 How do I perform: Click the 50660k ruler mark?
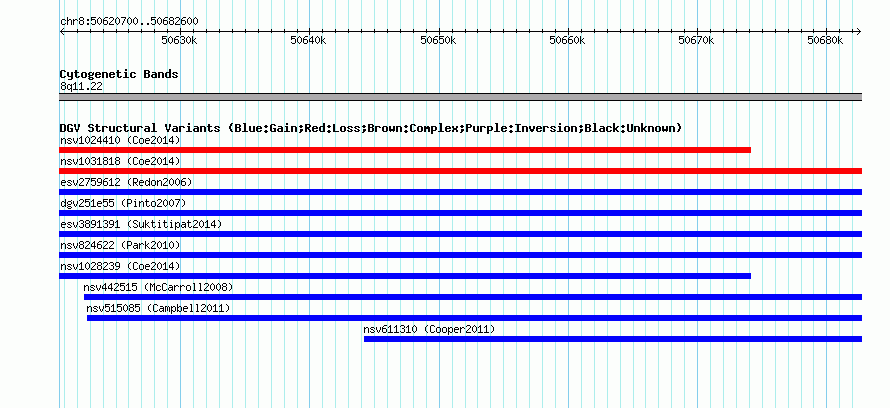coord(567,40)
